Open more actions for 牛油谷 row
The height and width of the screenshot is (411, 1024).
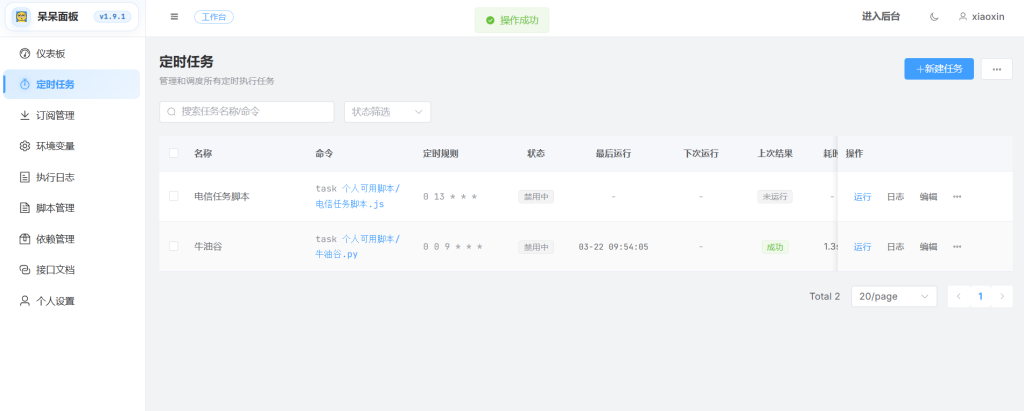pos(957,246)
